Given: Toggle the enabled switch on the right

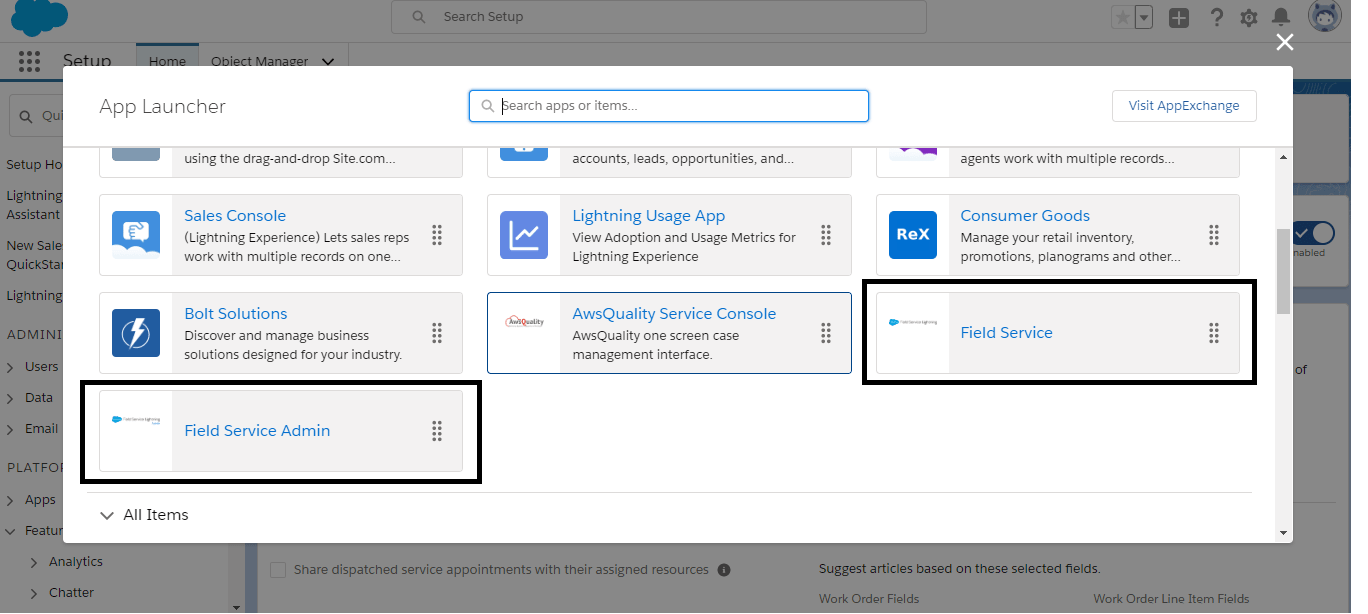Looking at the screenshot, I should [1314, 233].
